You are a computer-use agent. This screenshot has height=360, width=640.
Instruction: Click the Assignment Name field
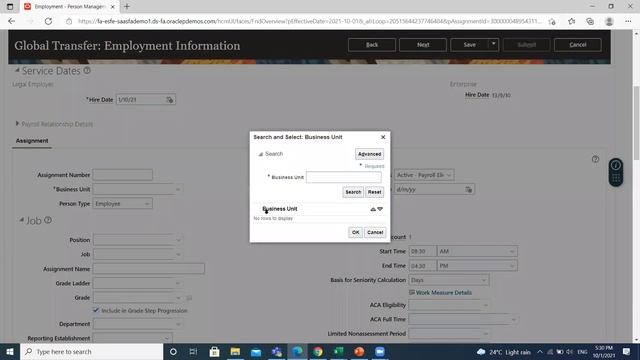point(149,269)
